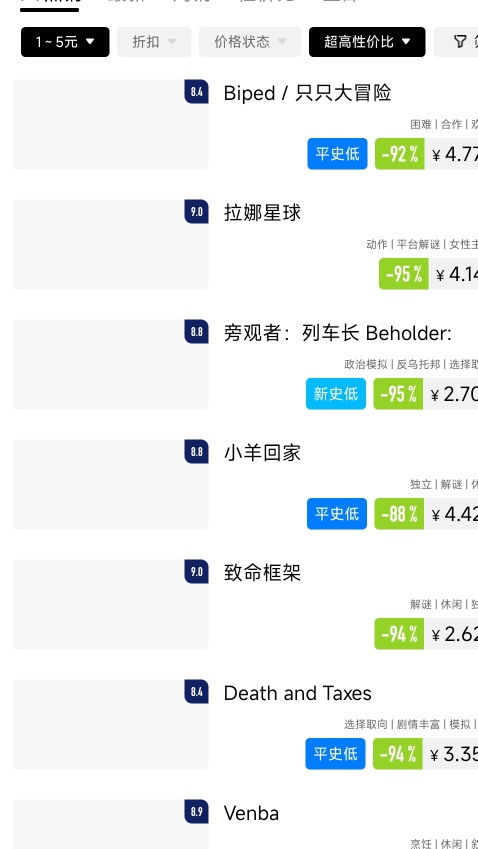
Task: Click the 8.4 rating badge on Biped
Action: pos(197,92)
